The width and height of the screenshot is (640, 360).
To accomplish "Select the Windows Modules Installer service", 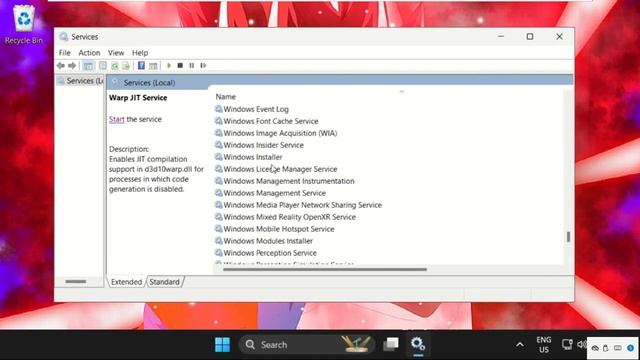I will [263, 241].
